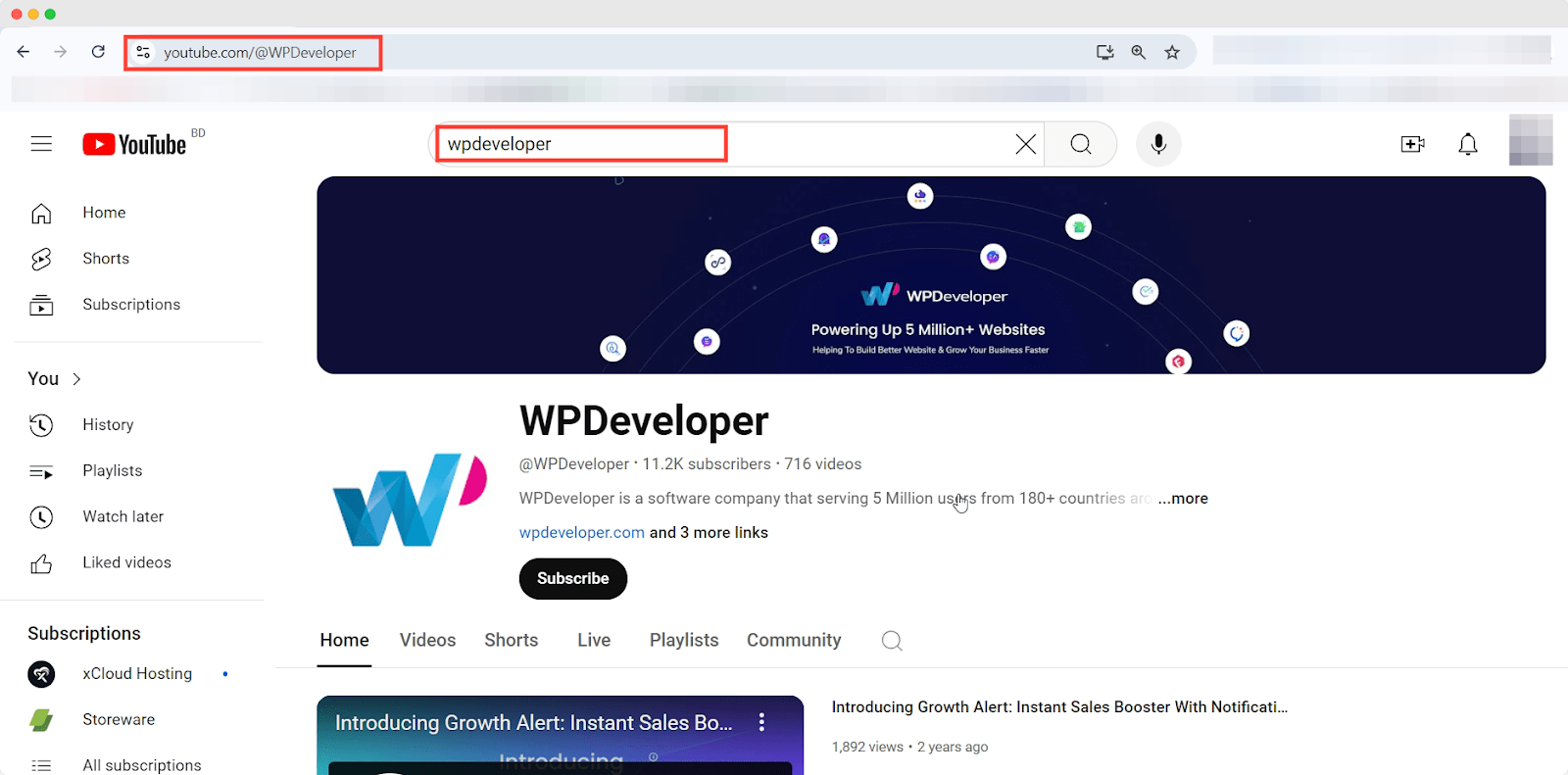Image resolution: width=1568 pixels, height=775 pixels.
Task: Open the Community tab
Action: click(x=794, y=640)
